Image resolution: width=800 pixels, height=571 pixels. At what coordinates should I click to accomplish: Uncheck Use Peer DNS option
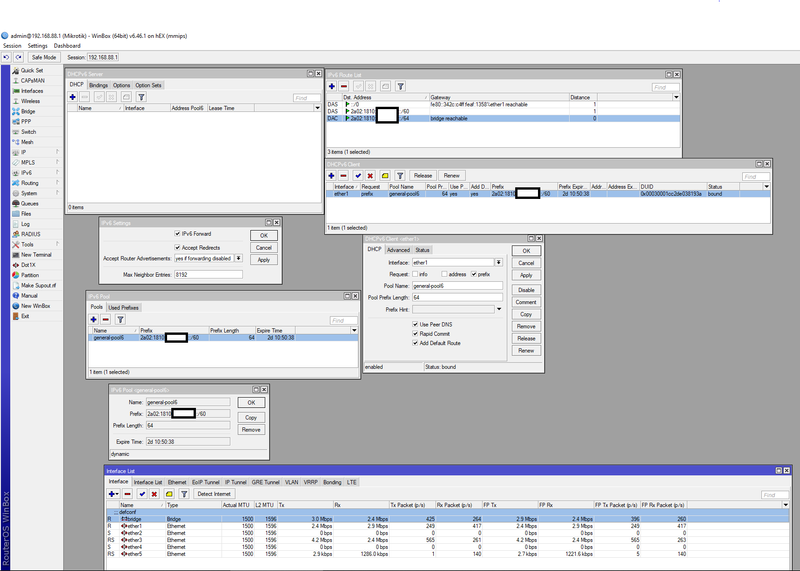(415, 324)
